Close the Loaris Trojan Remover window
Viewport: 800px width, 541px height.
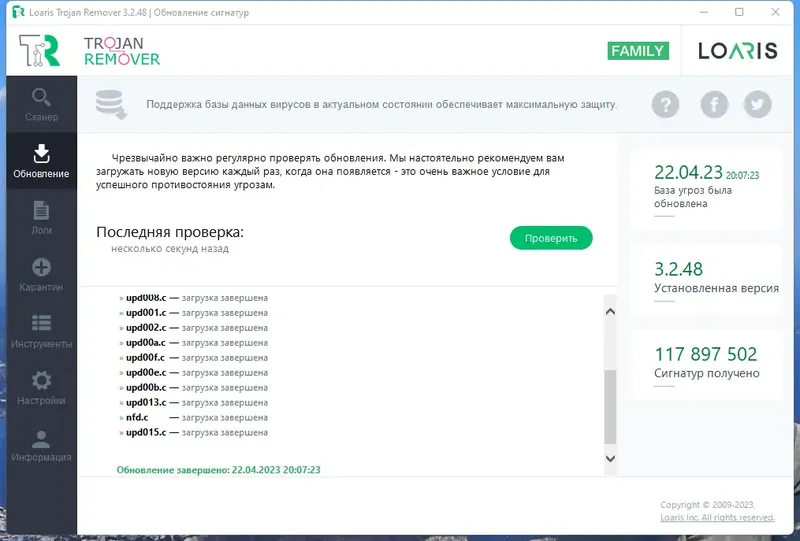pyautogui.click(x=776, y=12)
